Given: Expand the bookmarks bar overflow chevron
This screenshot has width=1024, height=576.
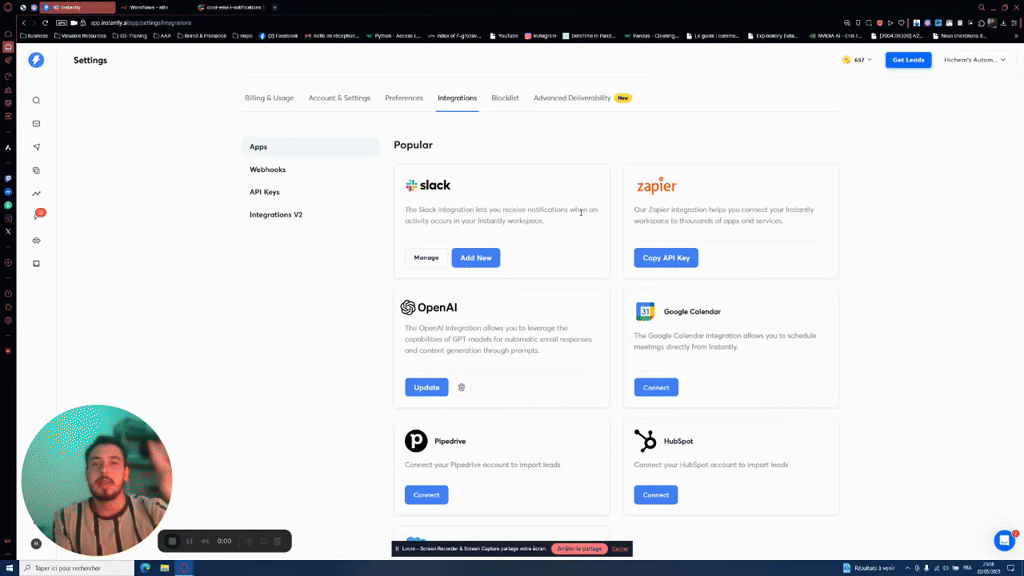Looking at the screenshot, I should point(1016,36).
